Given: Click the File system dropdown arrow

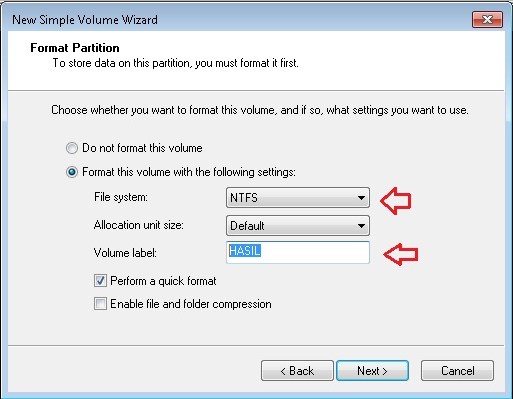Looking at the screenshot, I should coord(361,198).
